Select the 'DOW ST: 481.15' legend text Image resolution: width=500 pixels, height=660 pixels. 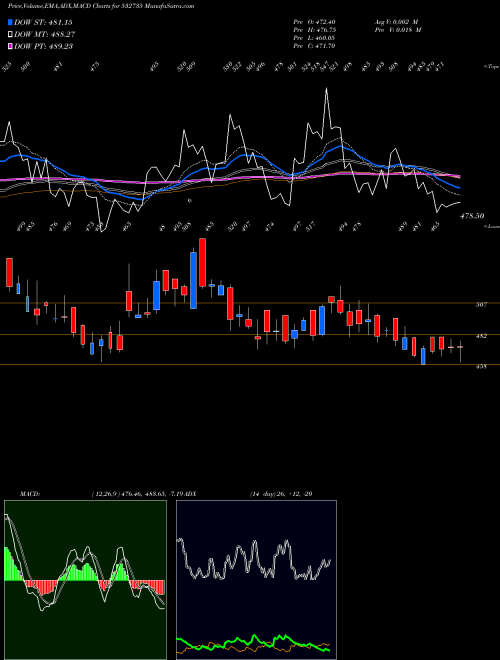(x=43, y=22)
